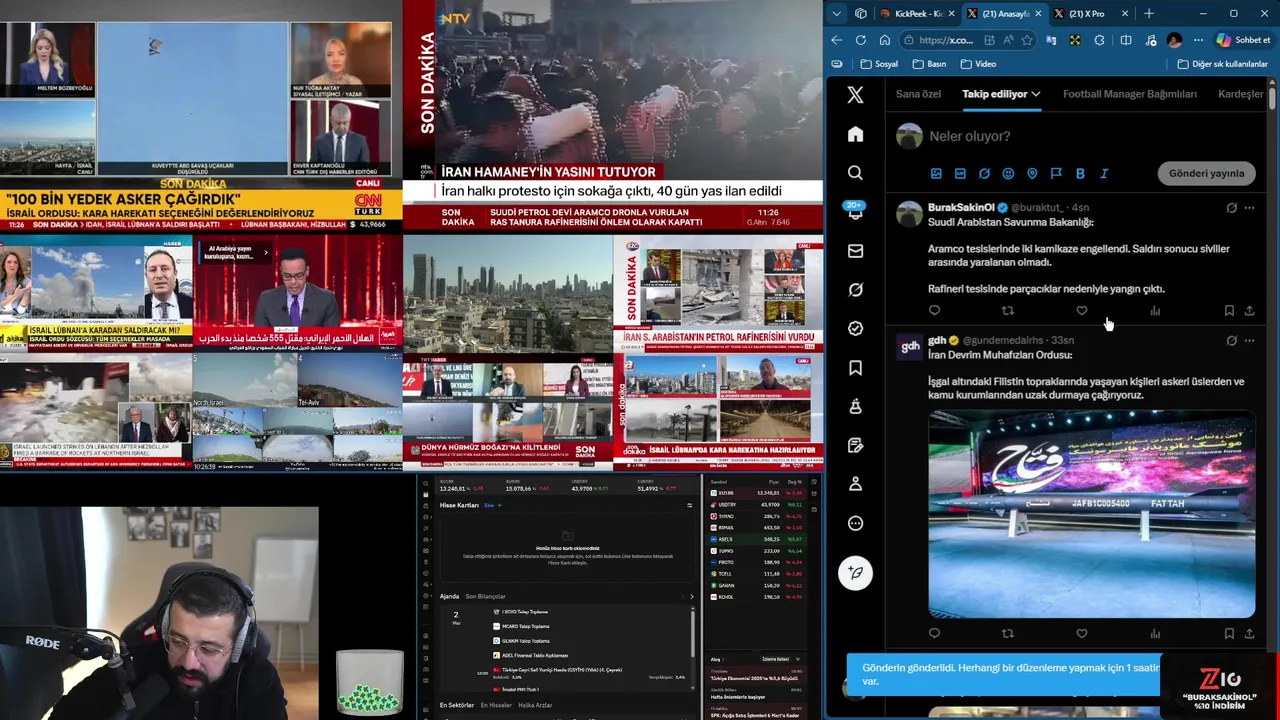Image resolution: width=1280 pixels, height=720 pixels.
Task: Select the Son Bilançolar tab
Action: coord(485,596)
